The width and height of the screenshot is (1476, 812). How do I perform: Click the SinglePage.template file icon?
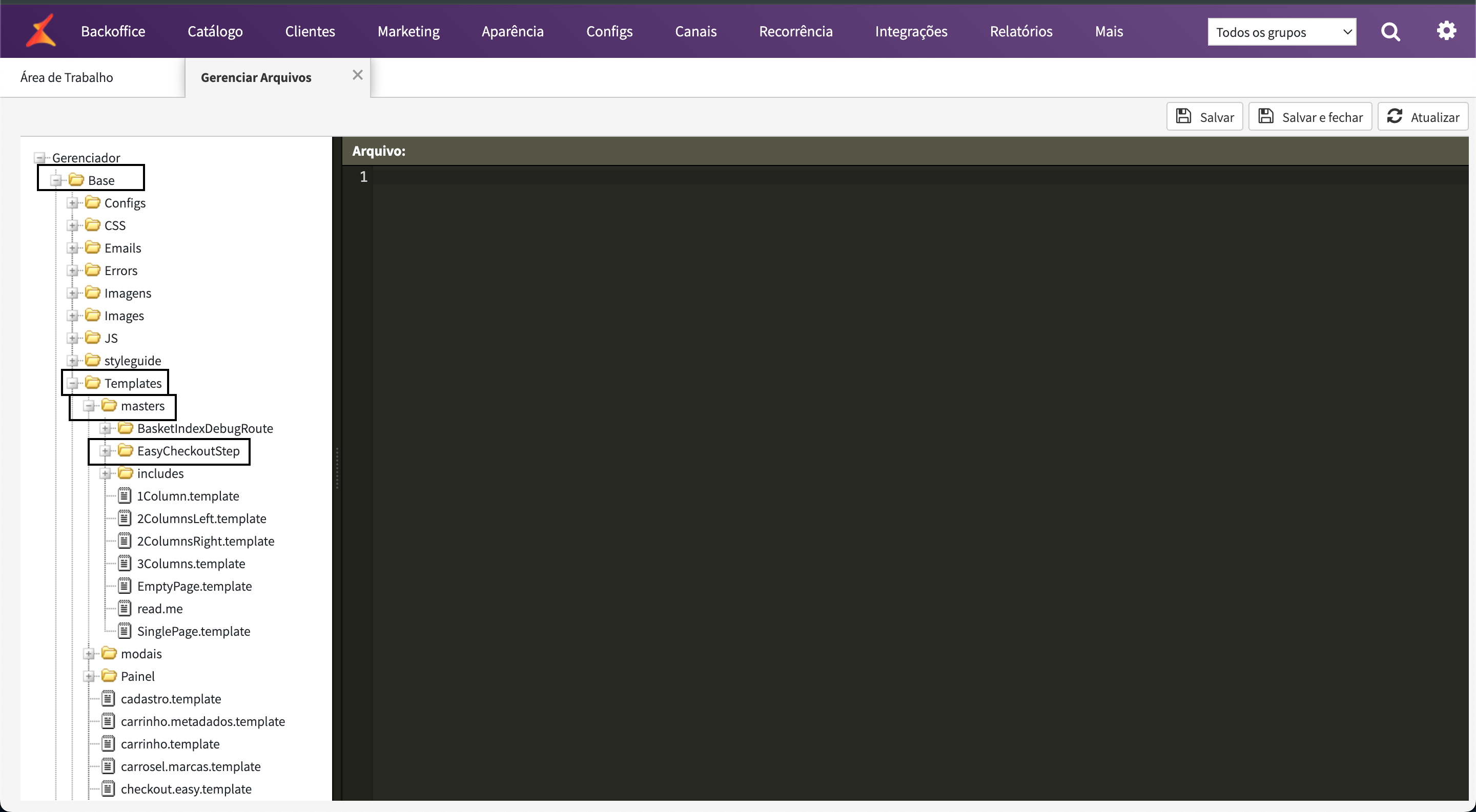125,631
